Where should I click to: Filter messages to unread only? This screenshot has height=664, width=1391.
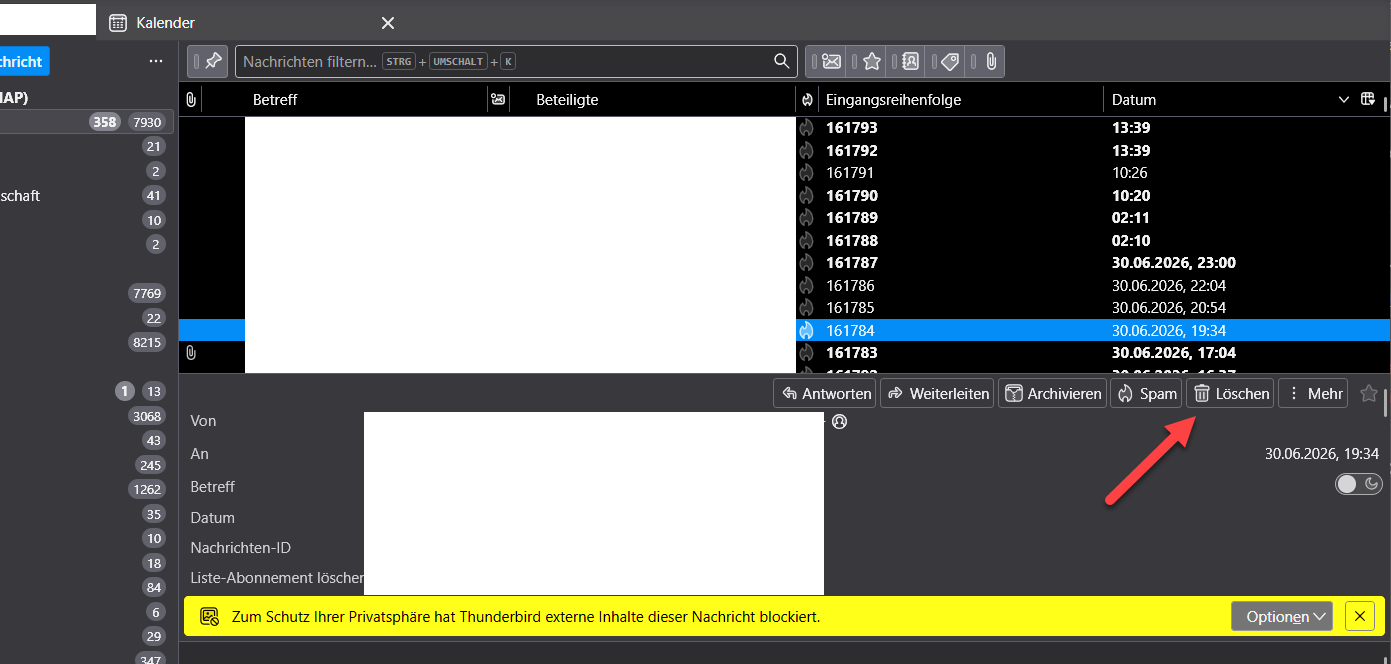pos(826,61)
